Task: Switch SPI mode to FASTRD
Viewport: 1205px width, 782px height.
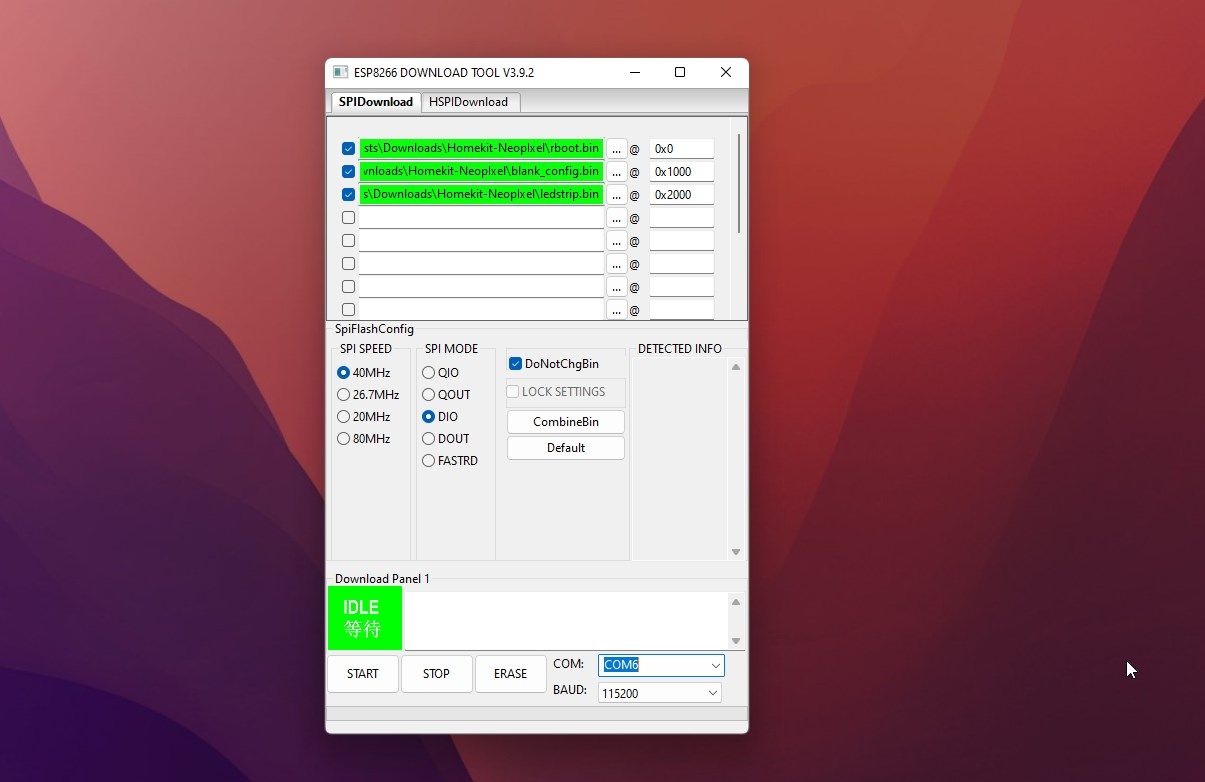Action: (x=428, y=460)
